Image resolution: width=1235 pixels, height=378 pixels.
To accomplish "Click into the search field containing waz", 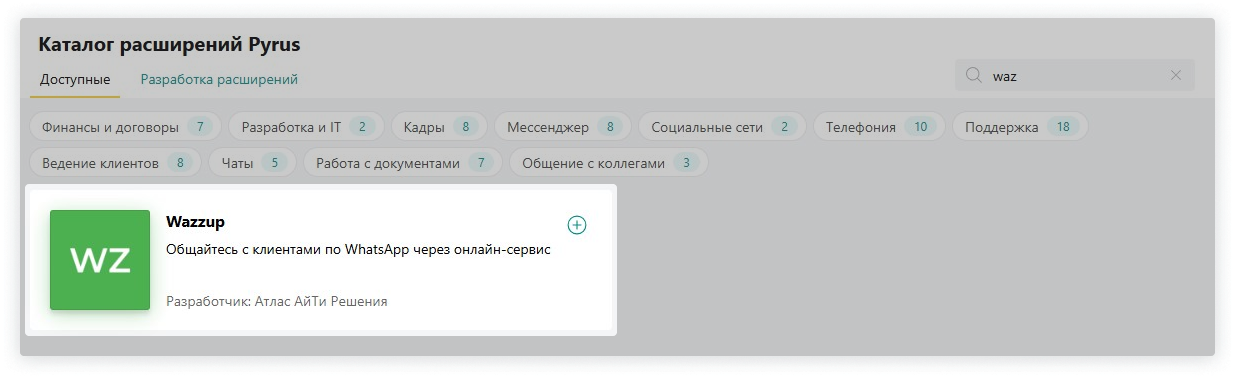I will [x=1075, y=75].
